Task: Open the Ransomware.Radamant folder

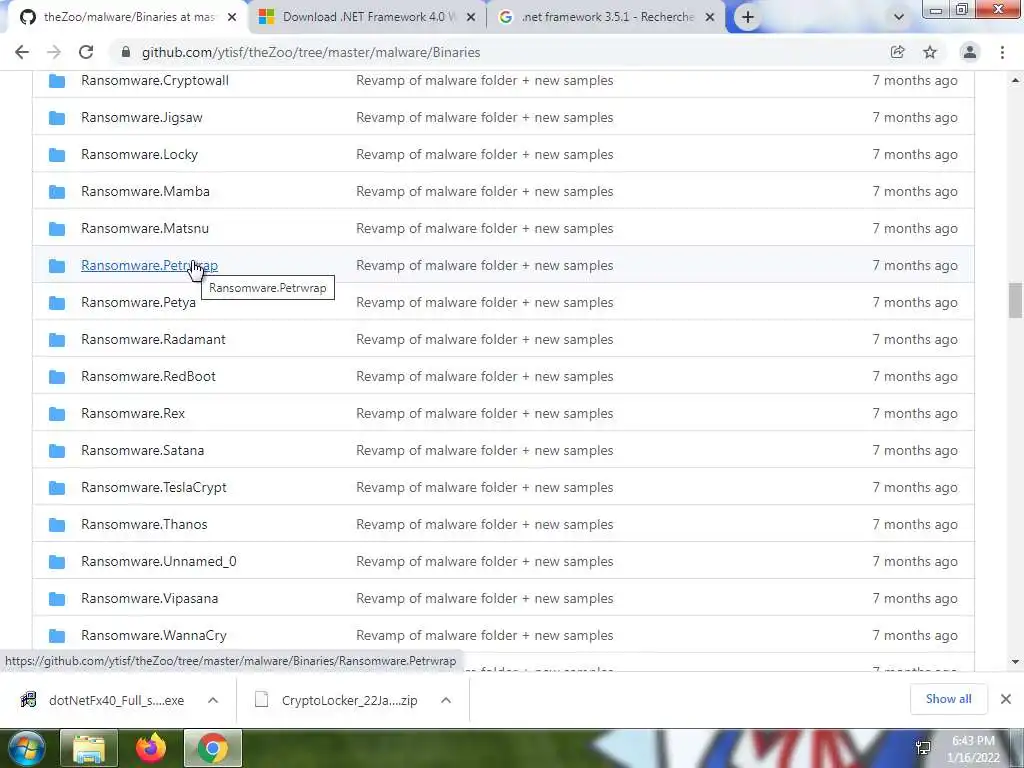Action: tap(153, 340)
